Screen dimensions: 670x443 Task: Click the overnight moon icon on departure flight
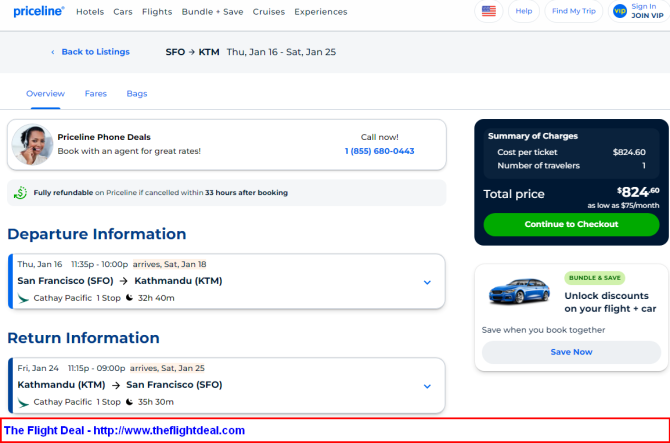(129, 298)
